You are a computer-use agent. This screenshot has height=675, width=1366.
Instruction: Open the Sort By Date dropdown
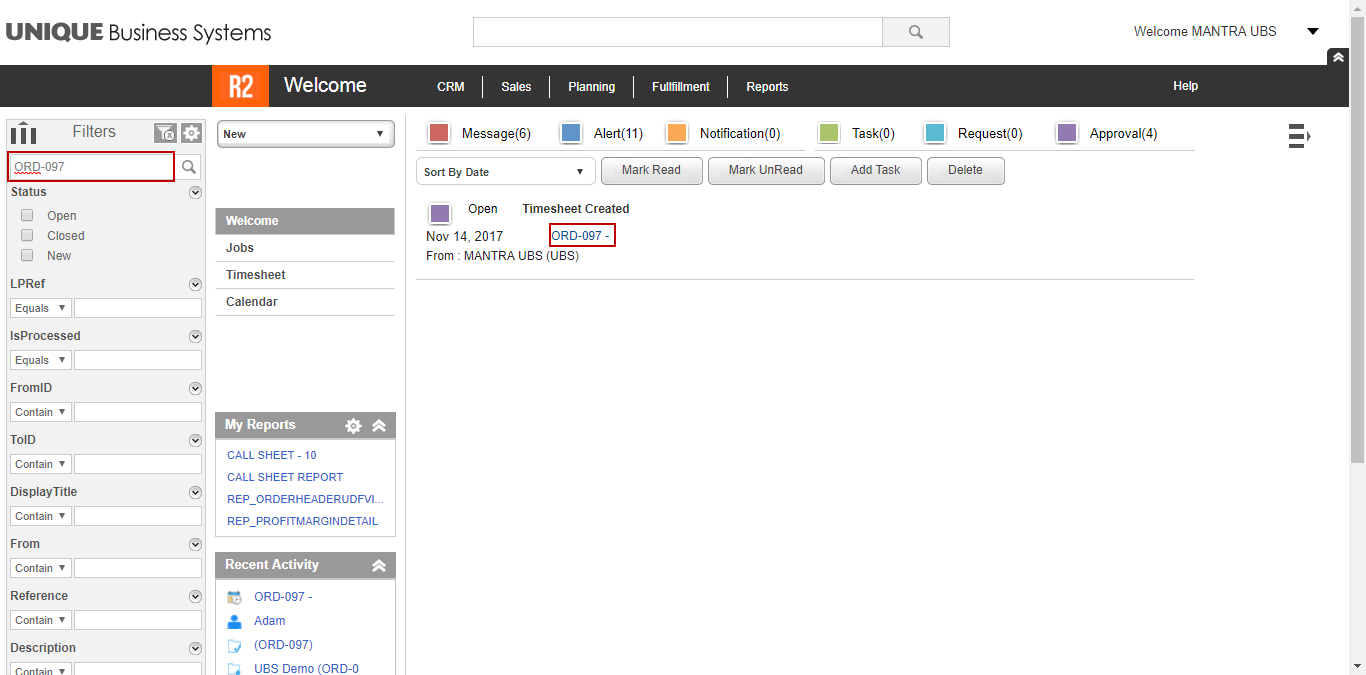click(x=505, y=172)
